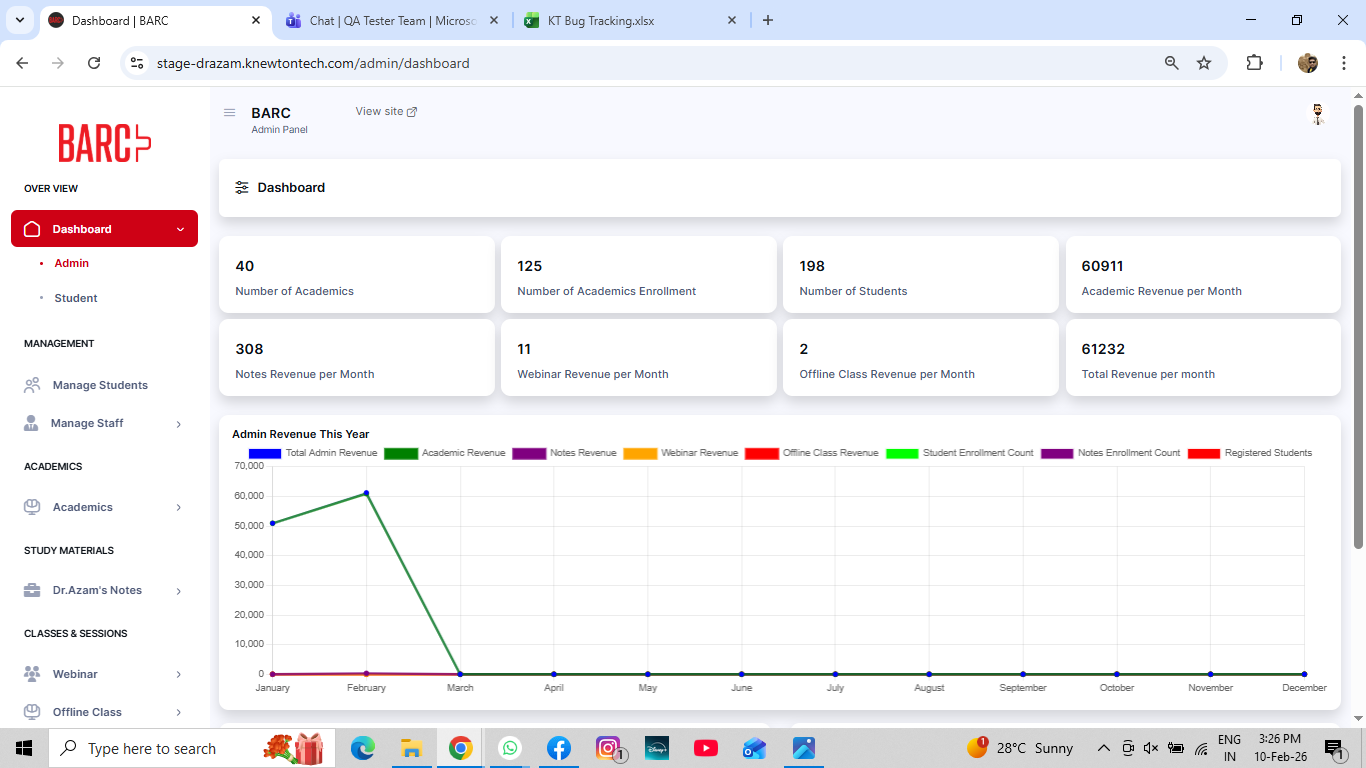Open the user profile avatar icon
This screenshot has height=768, width=1366.
pyautogui.click(x=1317, y=114)
